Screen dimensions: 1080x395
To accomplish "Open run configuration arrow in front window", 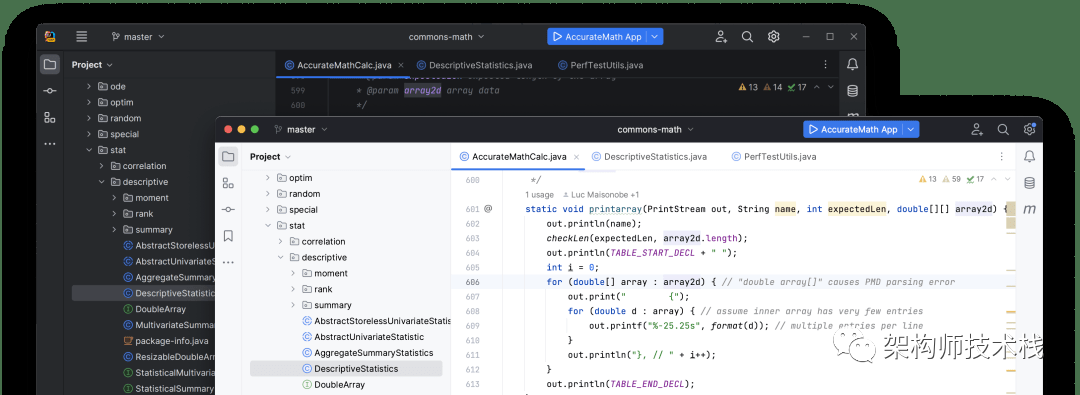I will [911, 129].
